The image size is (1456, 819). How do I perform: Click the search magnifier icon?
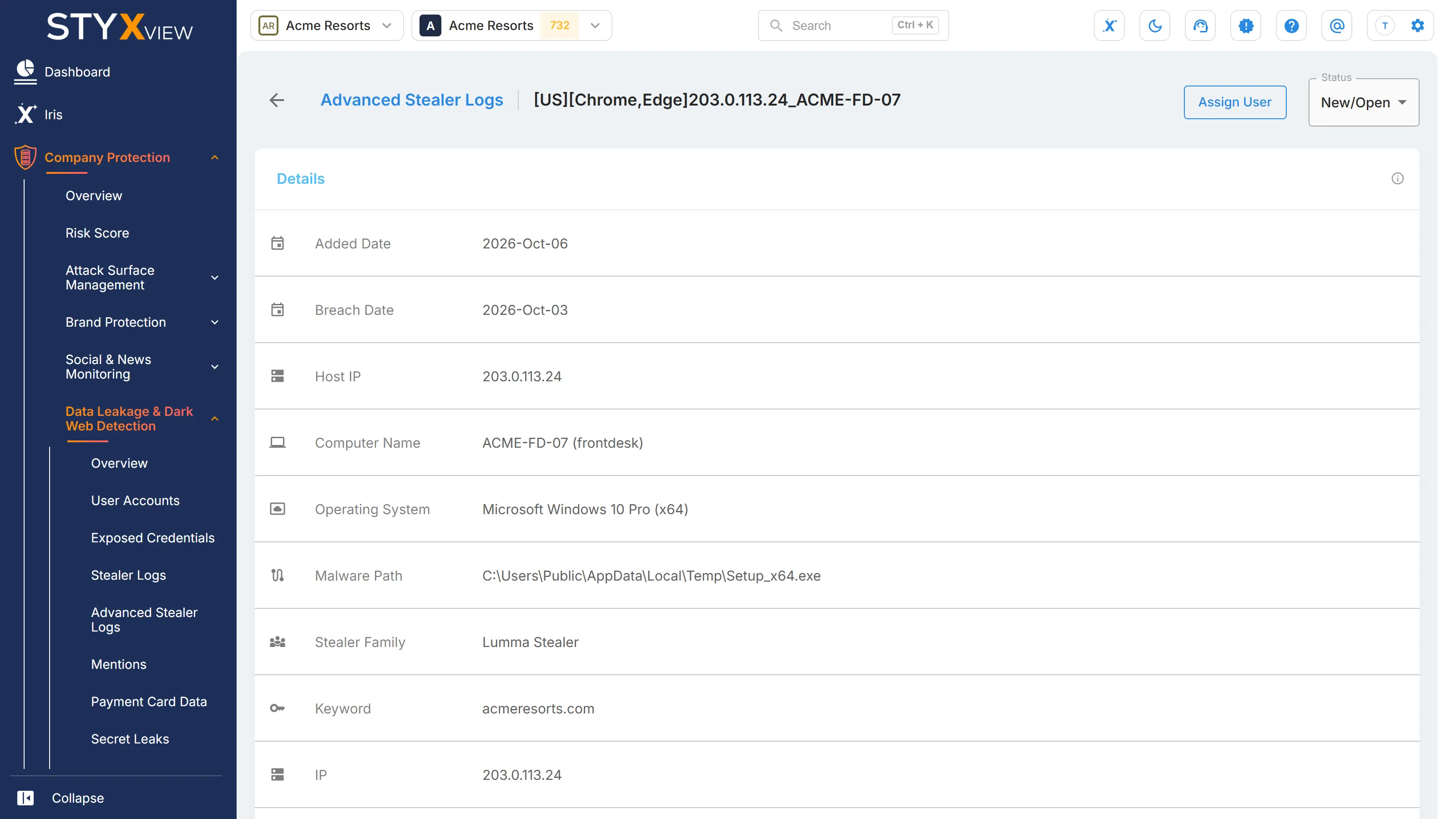tap(776, 25)
